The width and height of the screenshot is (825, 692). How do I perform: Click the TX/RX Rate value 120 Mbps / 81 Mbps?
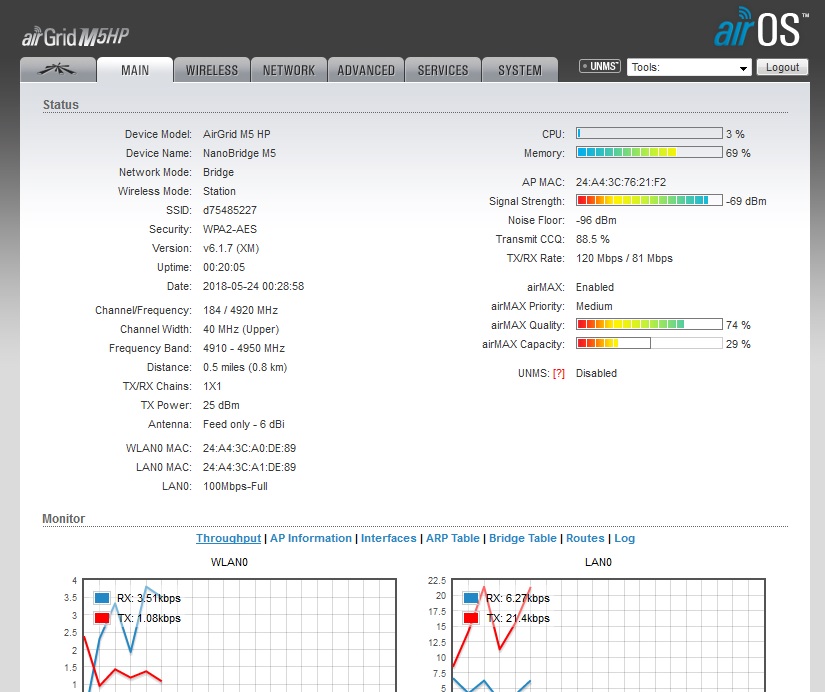pyautogui.click(x=625, y=258)
